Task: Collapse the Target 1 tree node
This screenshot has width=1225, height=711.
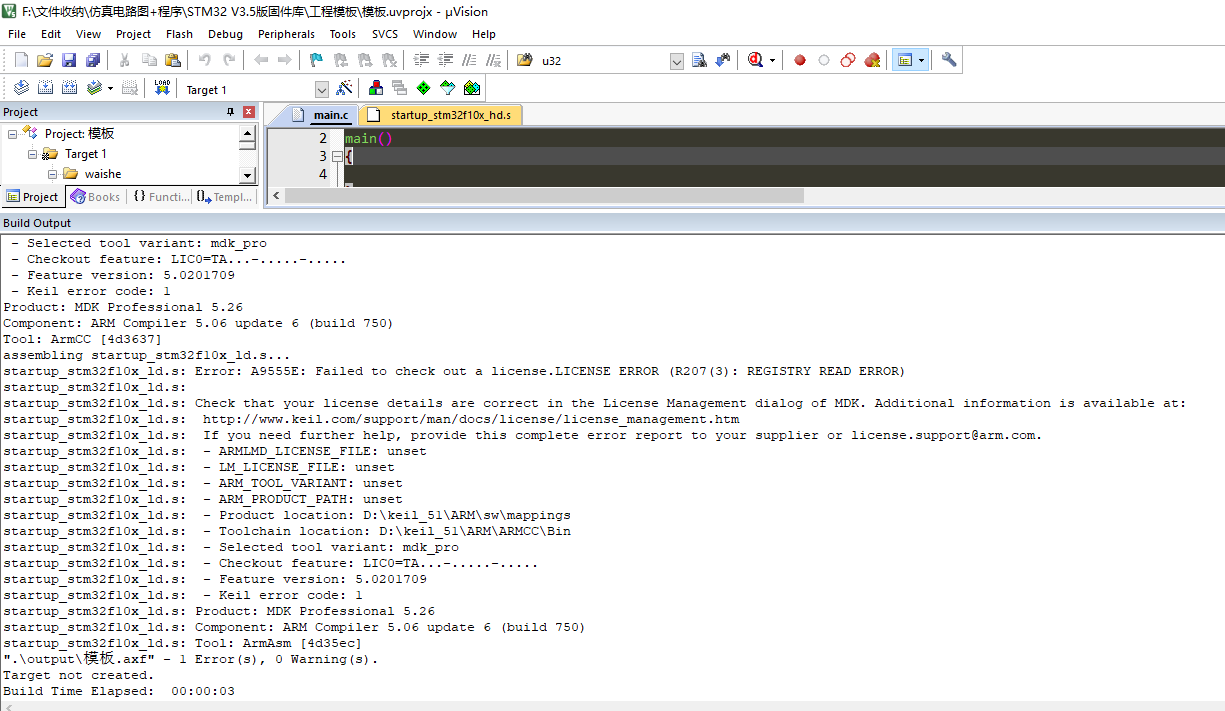Action: coord(32,154)
